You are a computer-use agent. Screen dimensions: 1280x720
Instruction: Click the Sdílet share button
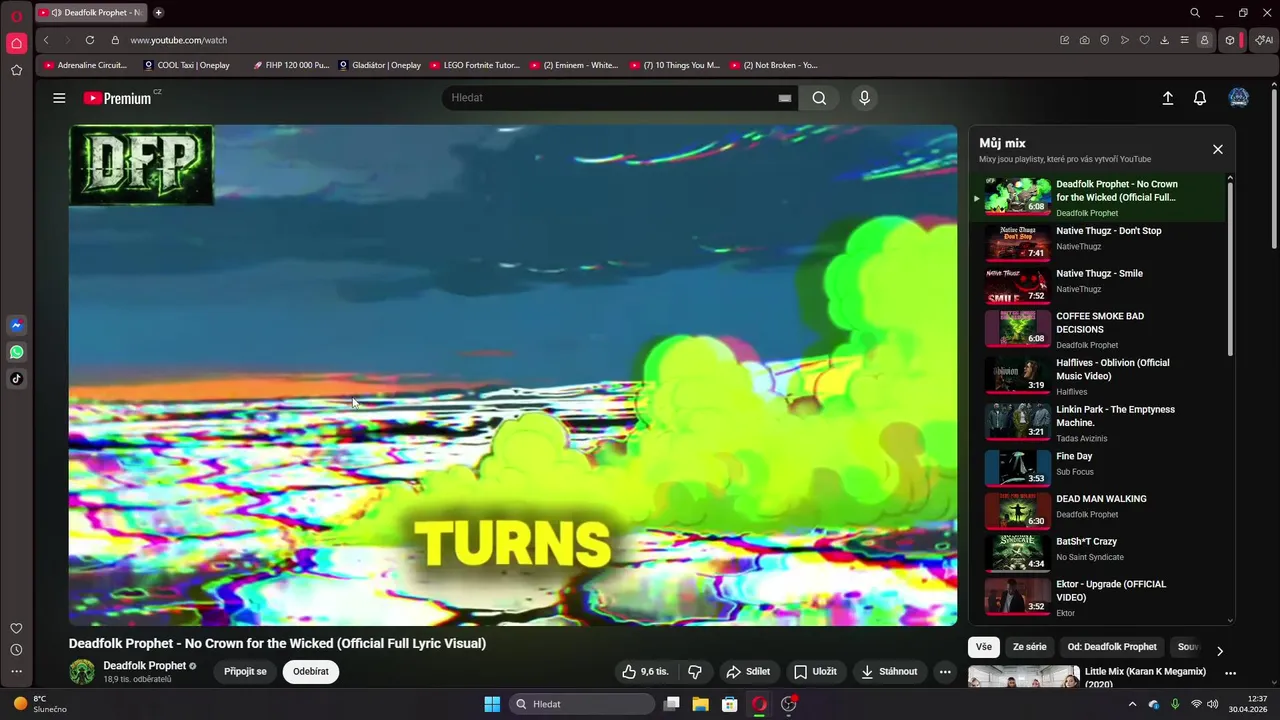(748, 672)
